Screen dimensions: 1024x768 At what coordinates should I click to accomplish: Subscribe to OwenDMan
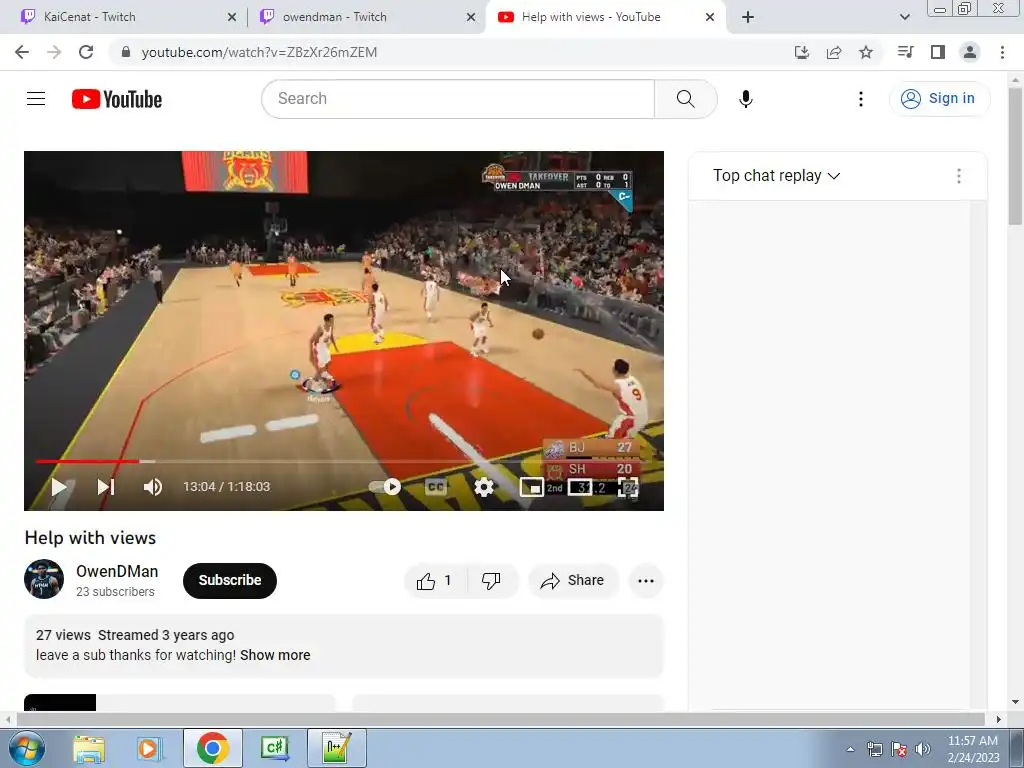230,581
